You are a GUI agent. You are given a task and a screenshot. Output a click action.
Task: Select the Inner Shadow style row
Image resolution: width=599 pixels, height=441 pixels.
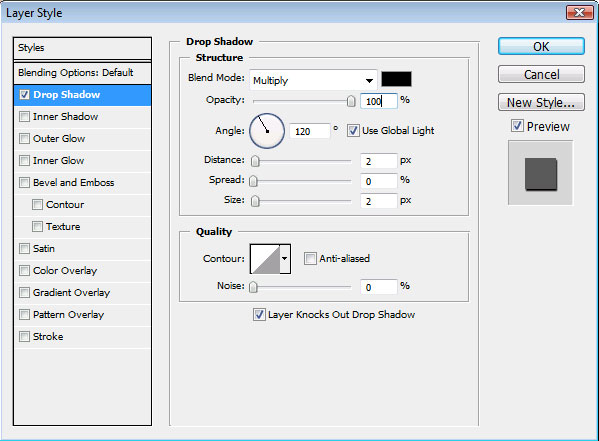click(82, 117)
